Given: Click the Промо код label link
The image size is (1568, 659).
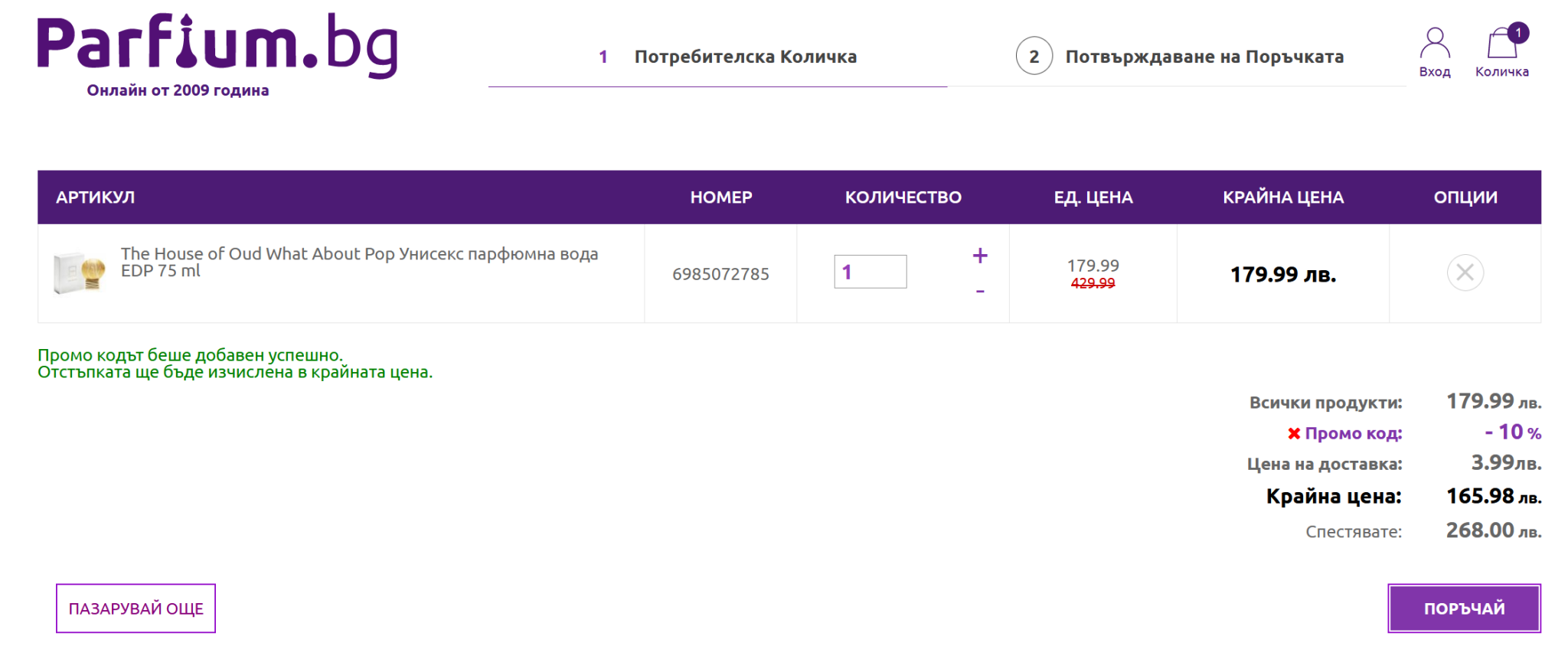Looking at the screenshot, I should pyautogui.click(x=1353, y=434).
